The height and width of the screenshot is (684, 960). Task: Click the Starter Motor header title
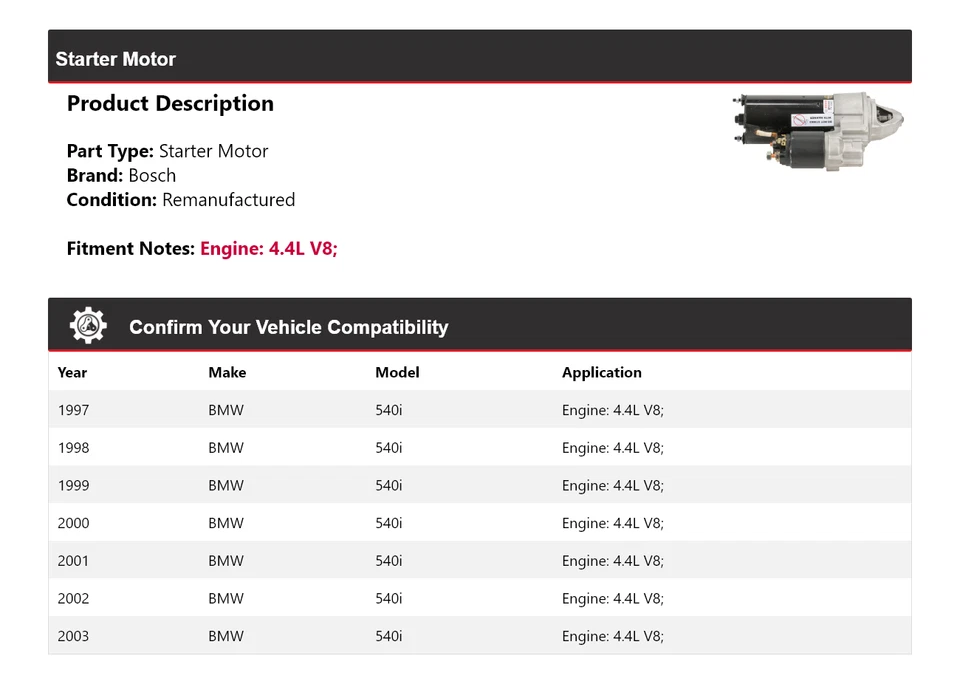tap(116, 59)
